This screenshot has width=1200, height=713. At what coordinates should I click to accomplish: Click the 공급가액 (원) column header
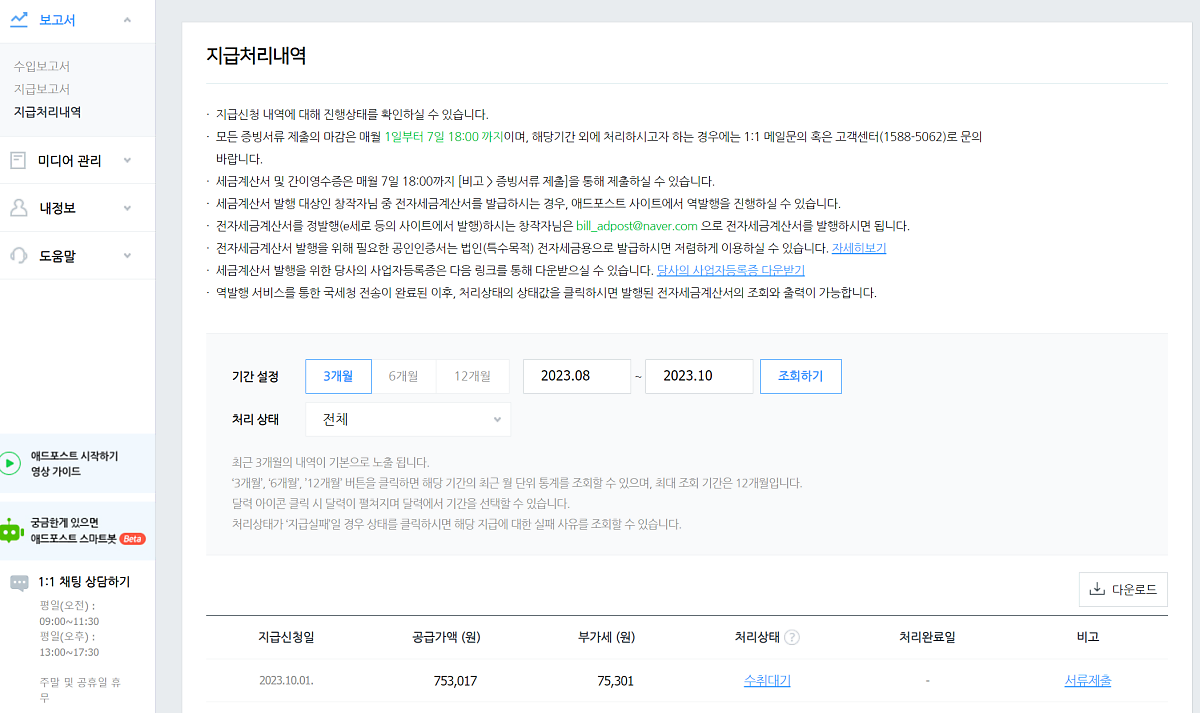(x=446, y=637)
